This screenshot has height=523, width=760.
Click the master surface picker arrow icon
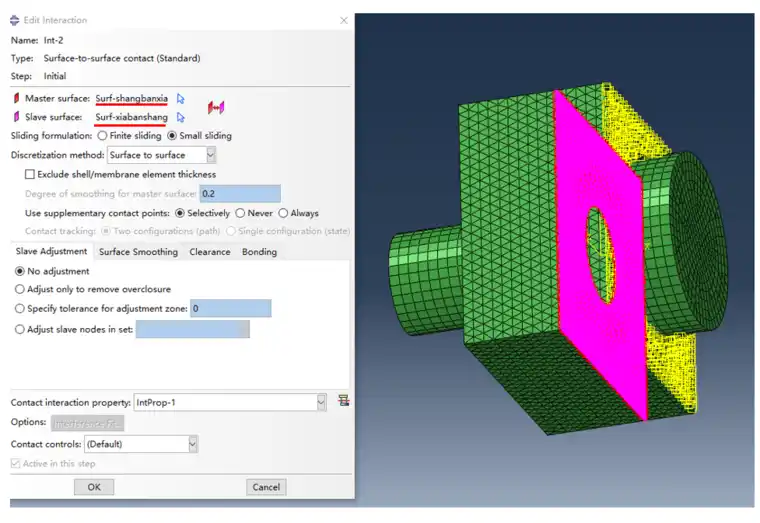click(181, 99)
